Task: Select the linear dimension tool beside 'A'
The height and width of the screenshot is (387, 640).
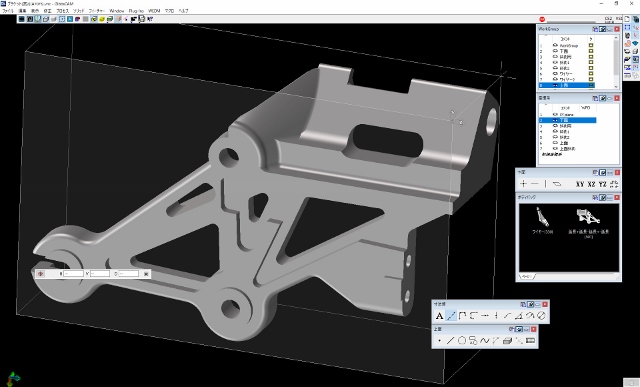Action: [451, 316]
